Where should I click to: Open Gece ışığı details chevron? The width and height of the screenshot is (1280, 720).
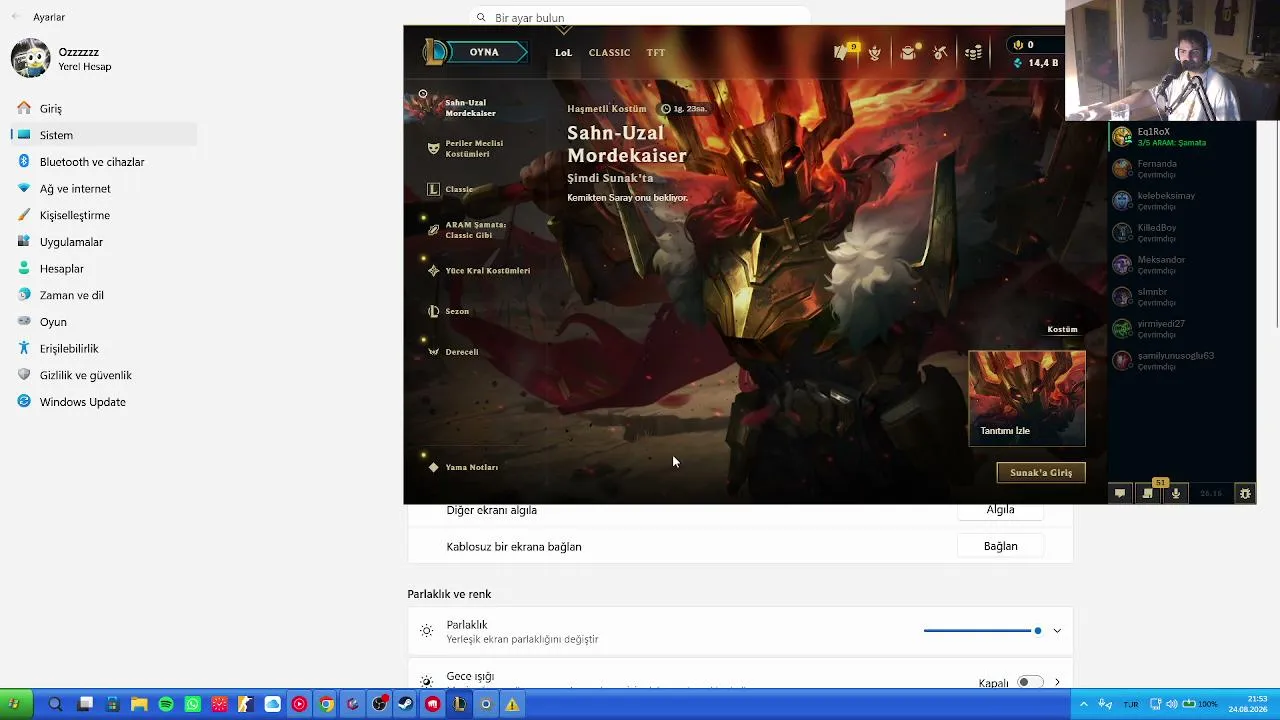tap(1057, 682)
